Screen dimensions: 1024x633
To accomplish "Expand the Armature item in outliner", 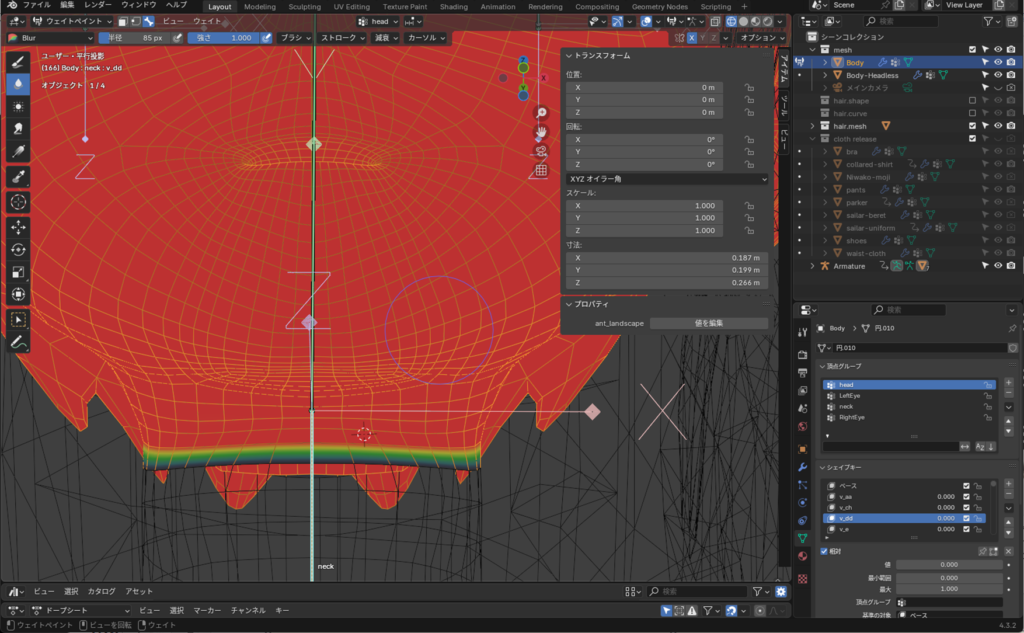I will [x=812, y=266].
